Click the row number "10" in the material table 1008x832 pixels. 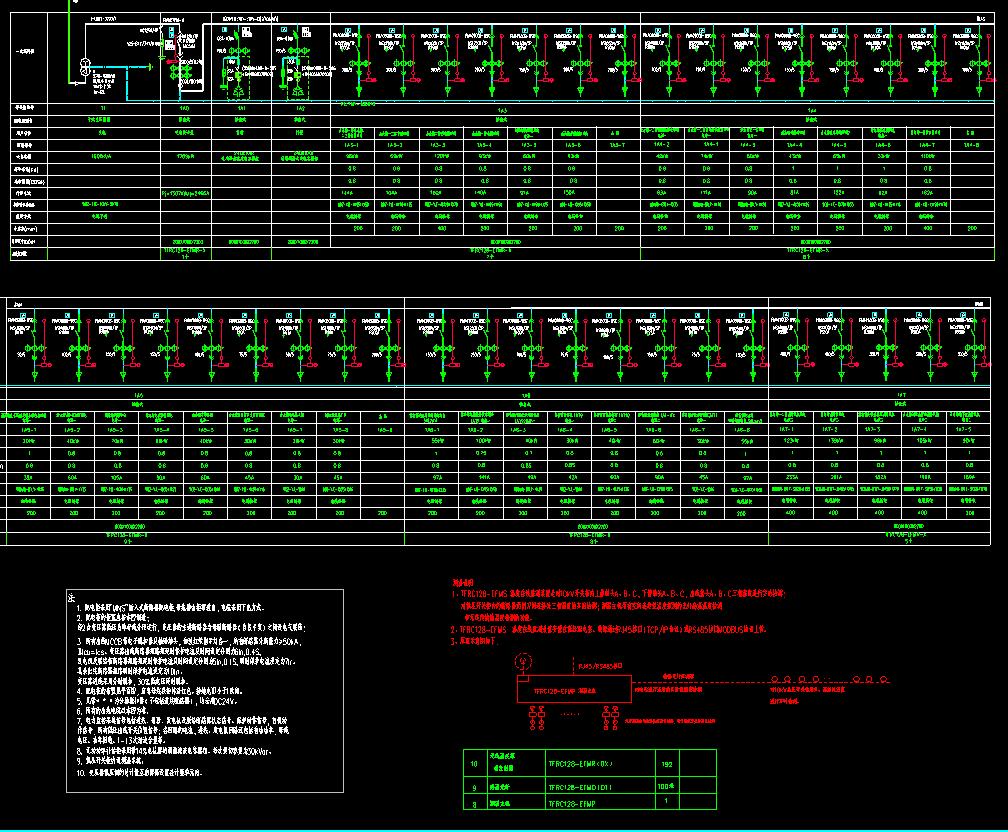tap(474, 764)
